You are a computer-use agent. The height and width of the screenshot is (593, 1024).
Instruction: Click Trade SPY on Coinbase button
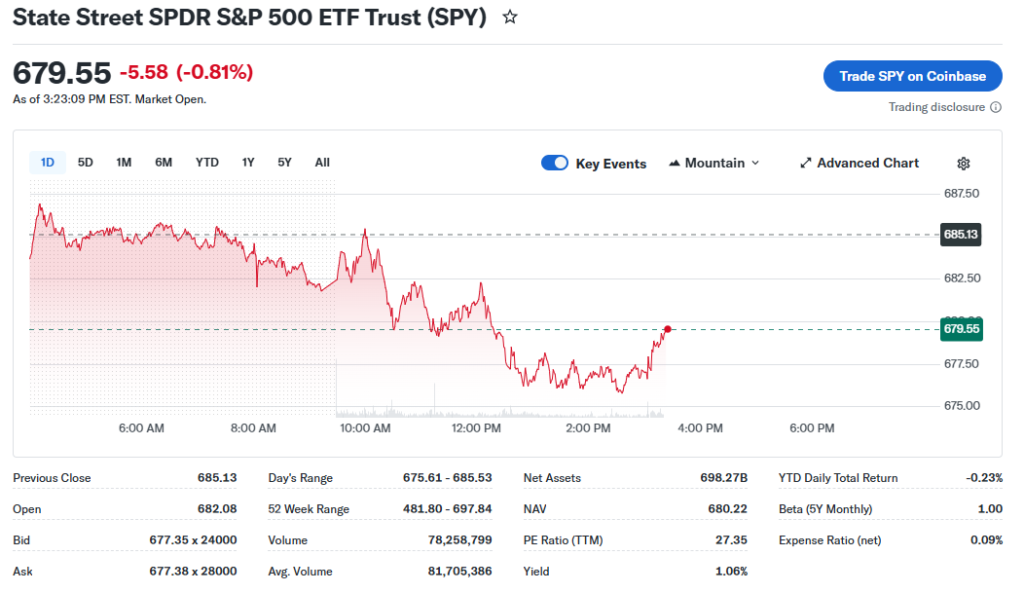(x=912, y=76)
